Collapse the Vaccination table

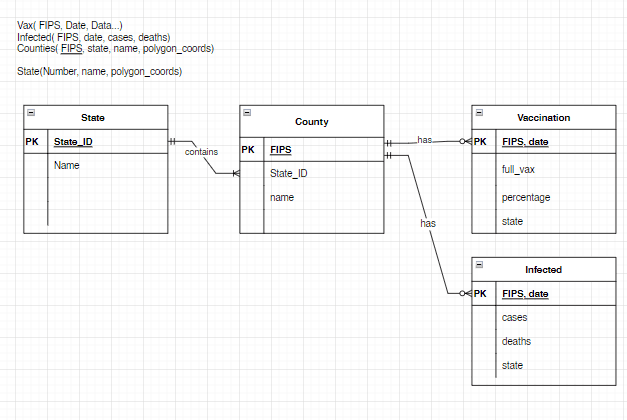tap(479, 112)
